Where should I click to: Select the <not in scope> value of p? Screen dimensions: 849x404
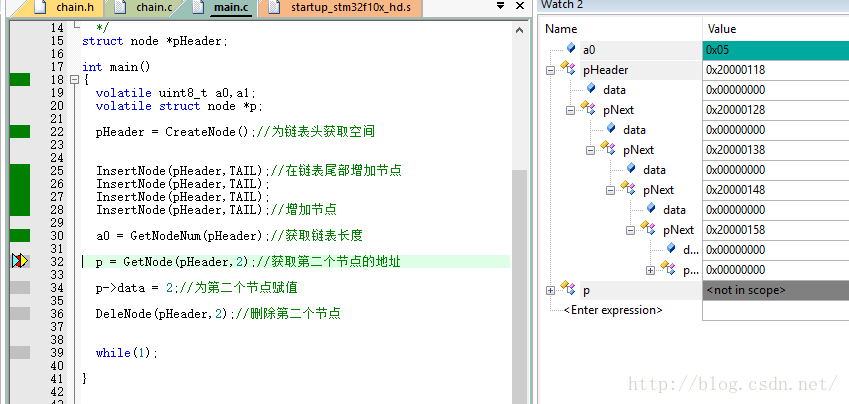tap(775, 290)
